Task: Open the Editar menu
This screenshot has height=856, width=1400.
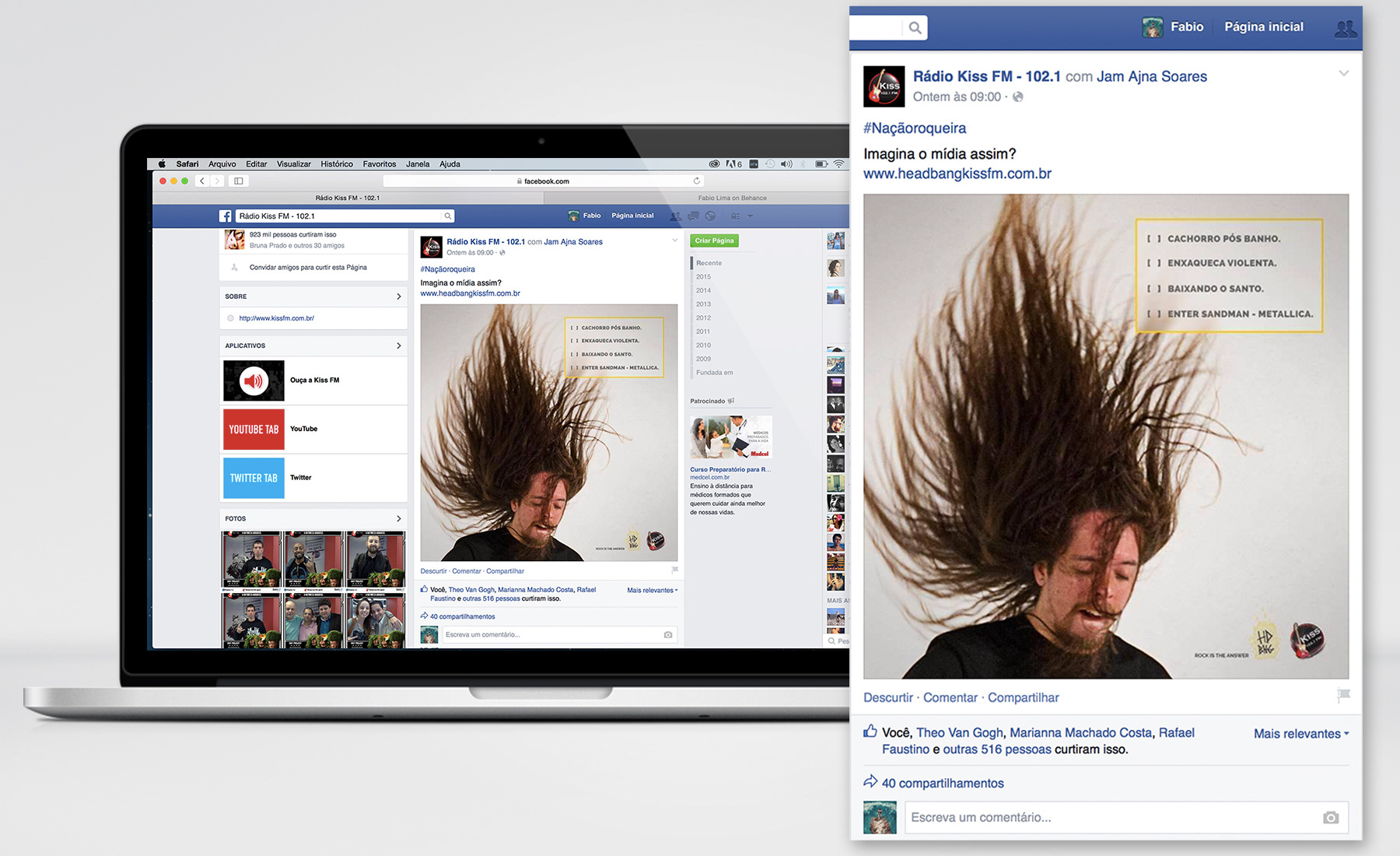Action: [256, 164]
